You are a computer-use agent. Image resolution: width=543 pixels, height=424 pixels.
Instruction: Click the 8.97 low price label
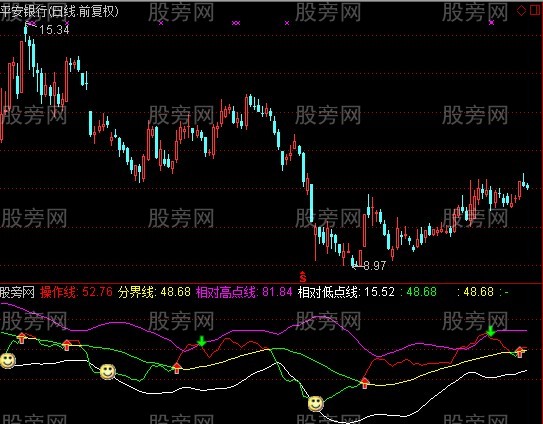point(375,266)
